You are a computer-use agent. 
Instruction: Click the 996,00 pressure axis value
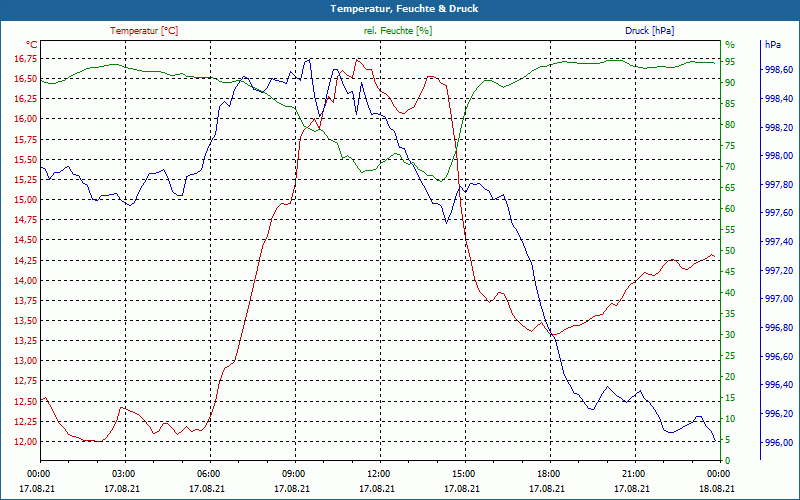(778, 442)
